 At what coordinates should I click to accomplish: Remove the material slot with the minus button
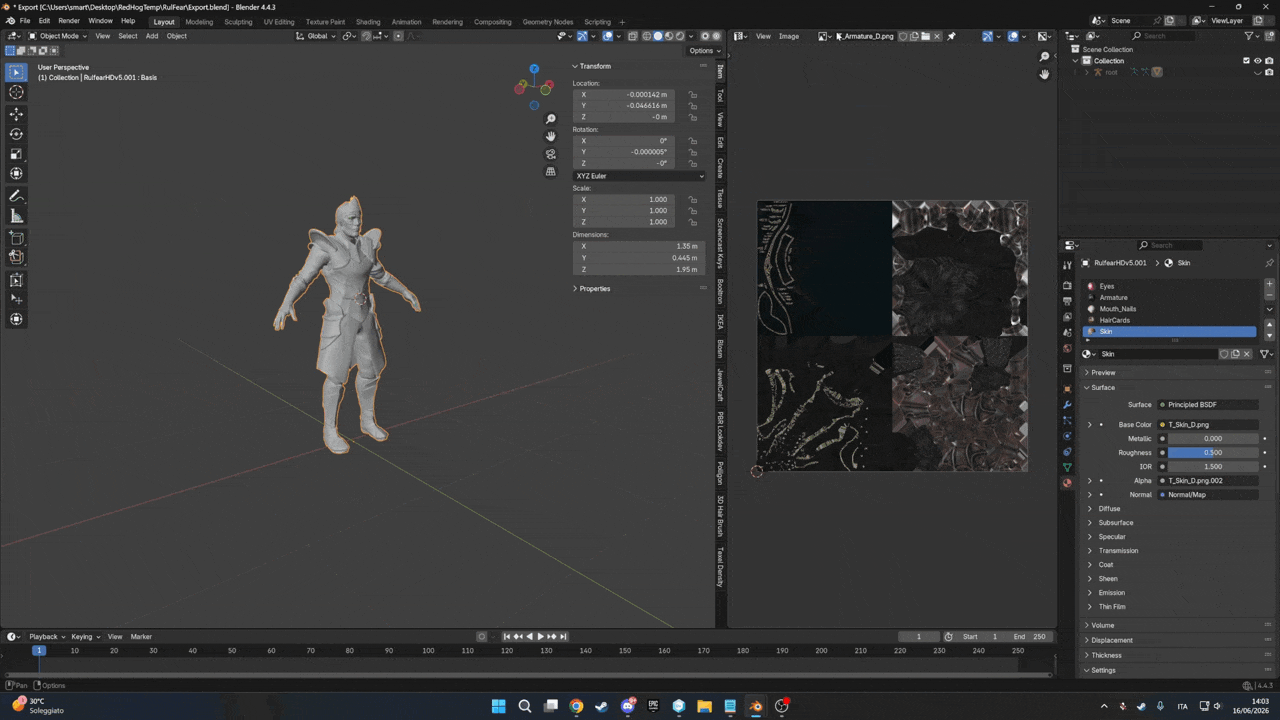1269,297
